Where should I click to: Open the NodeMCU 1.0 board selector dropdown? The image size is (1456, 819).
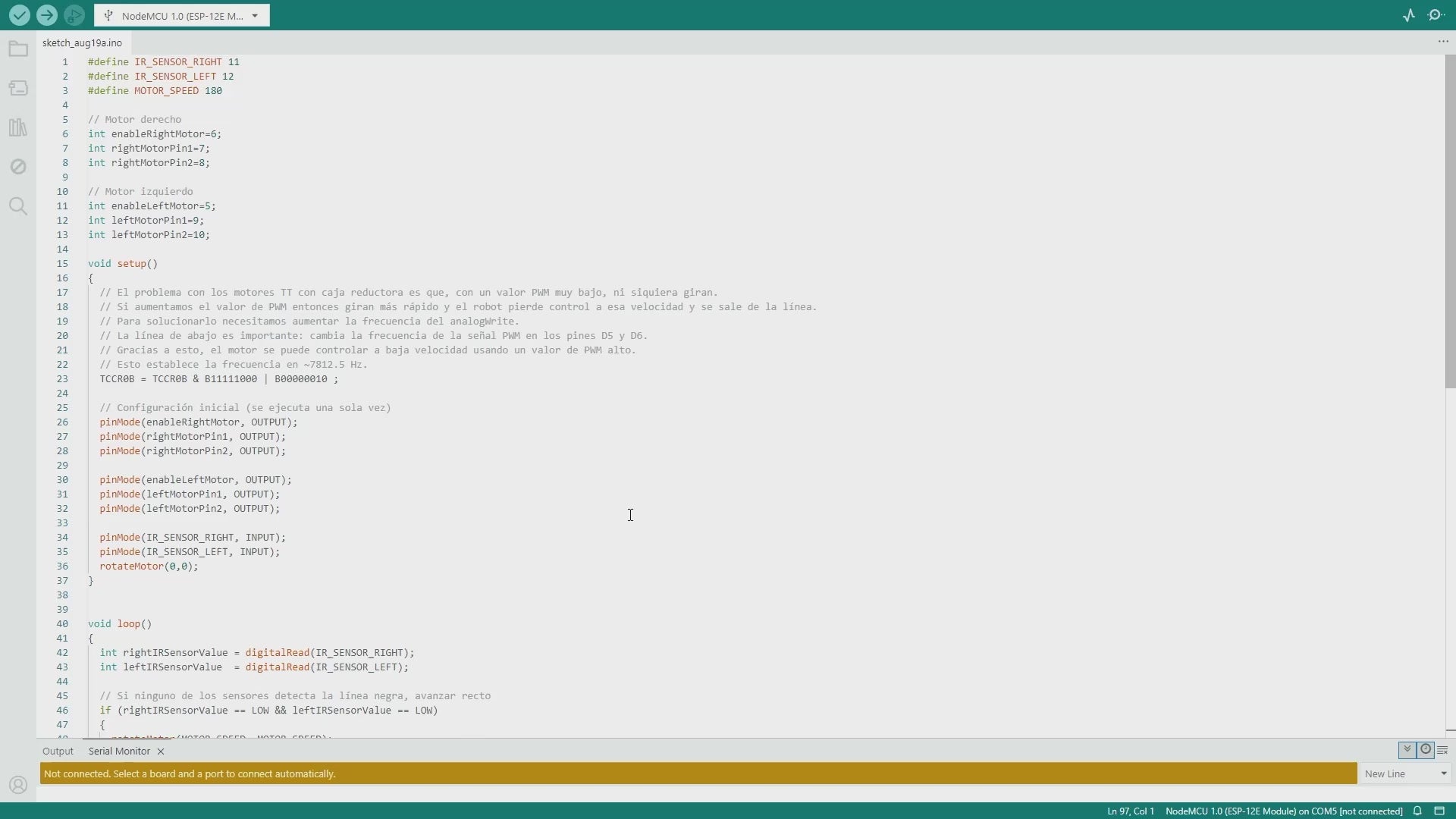(182, 15)
